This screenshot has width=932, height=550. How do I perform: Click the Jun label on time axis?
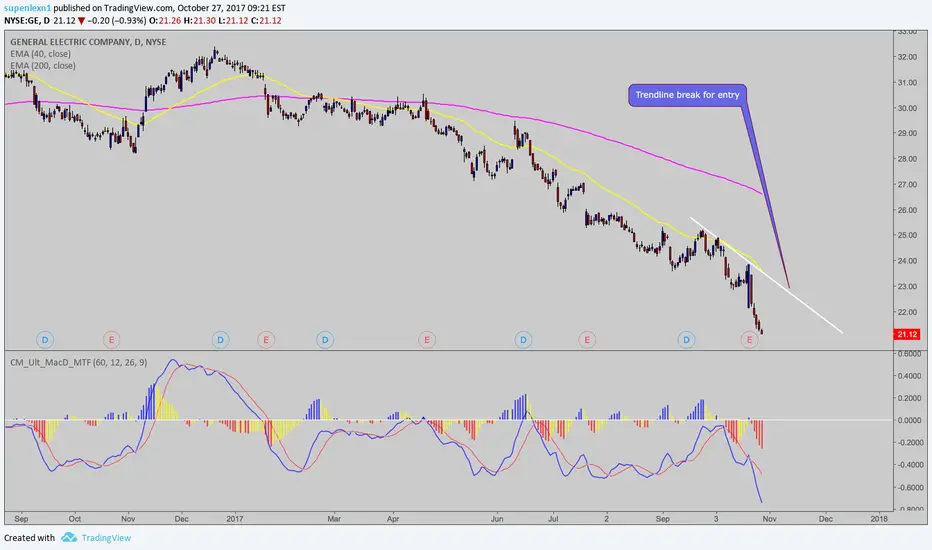(497, 519)
